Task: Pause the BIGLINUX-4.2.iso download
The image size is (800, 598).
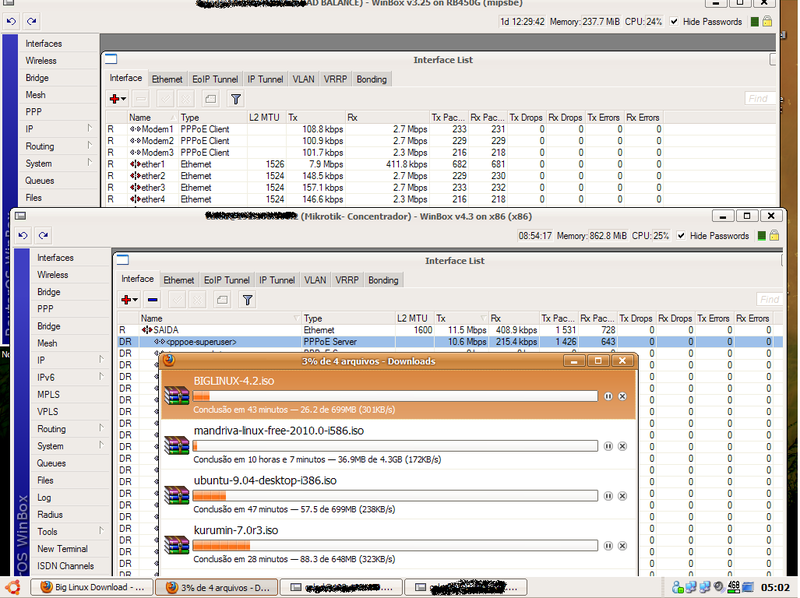Action: (608, 396)
